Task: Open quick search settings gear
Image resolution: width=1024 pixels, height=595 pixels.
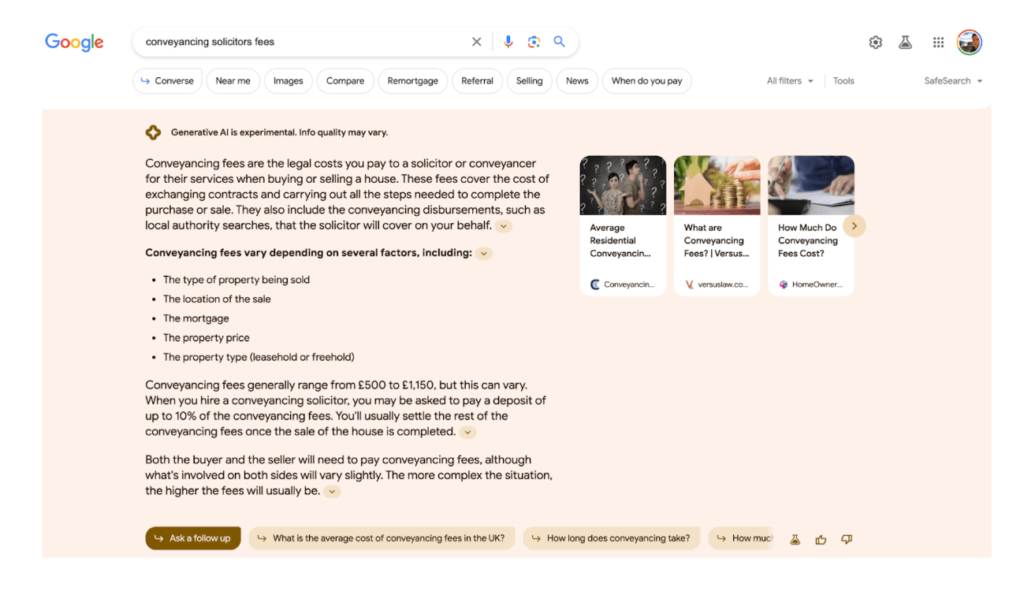Action: [x=875, y=41]
